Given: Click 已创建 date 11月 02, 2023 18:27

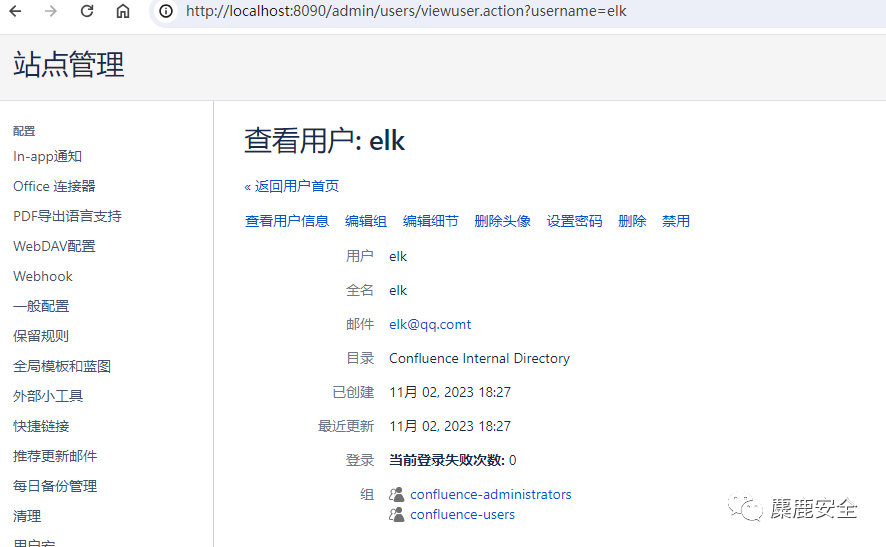Looking at the screenshot, I should pos(450,392).
